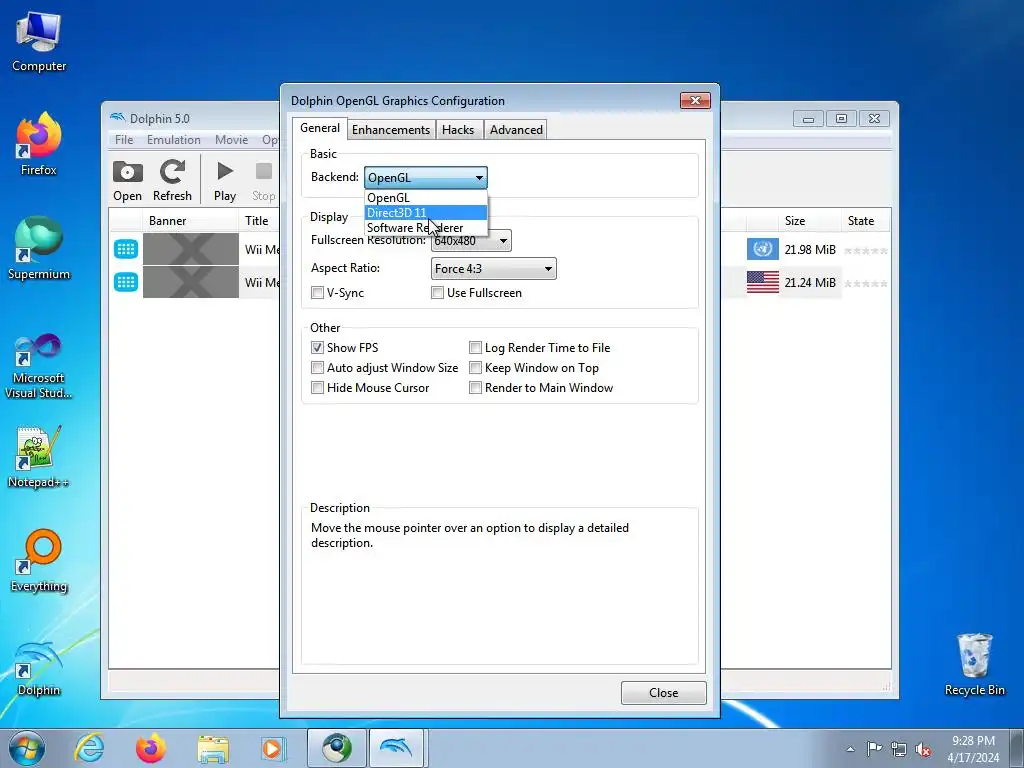This screenshot has width=1024, height=768.
Task: Open Windows Media Player from the taskbar
Action: coord(272,749)
